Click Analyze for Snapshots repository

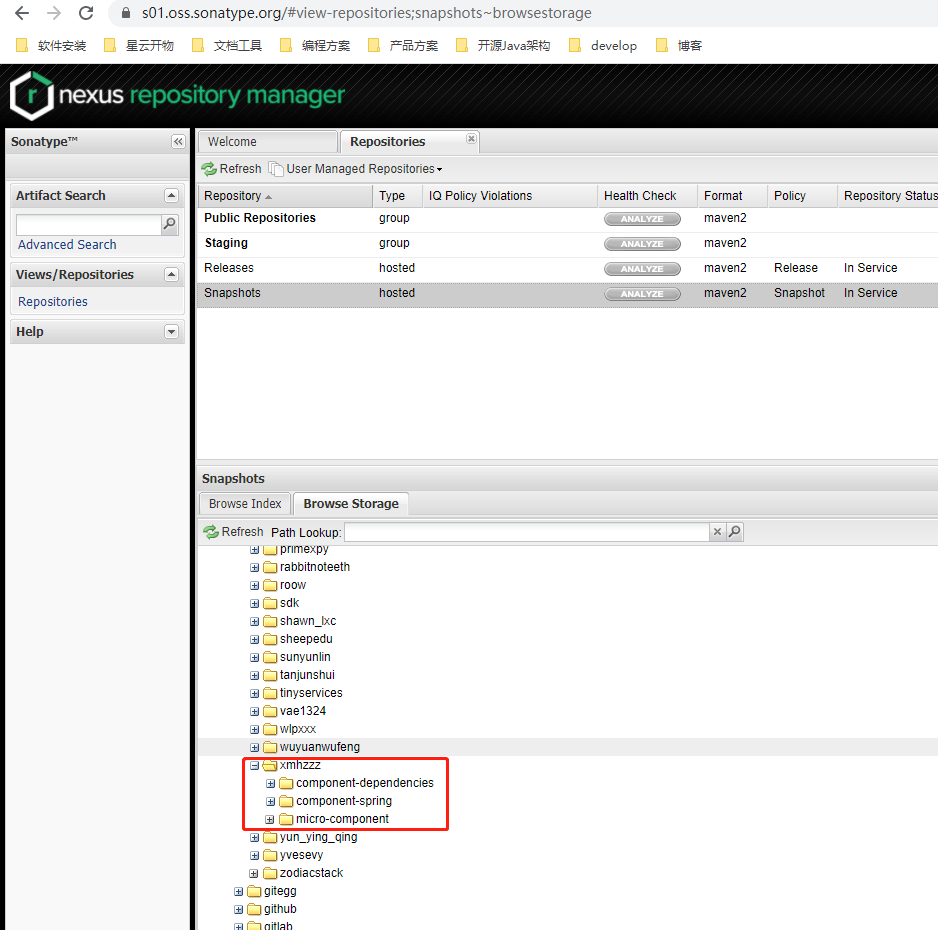coord(642,294)
